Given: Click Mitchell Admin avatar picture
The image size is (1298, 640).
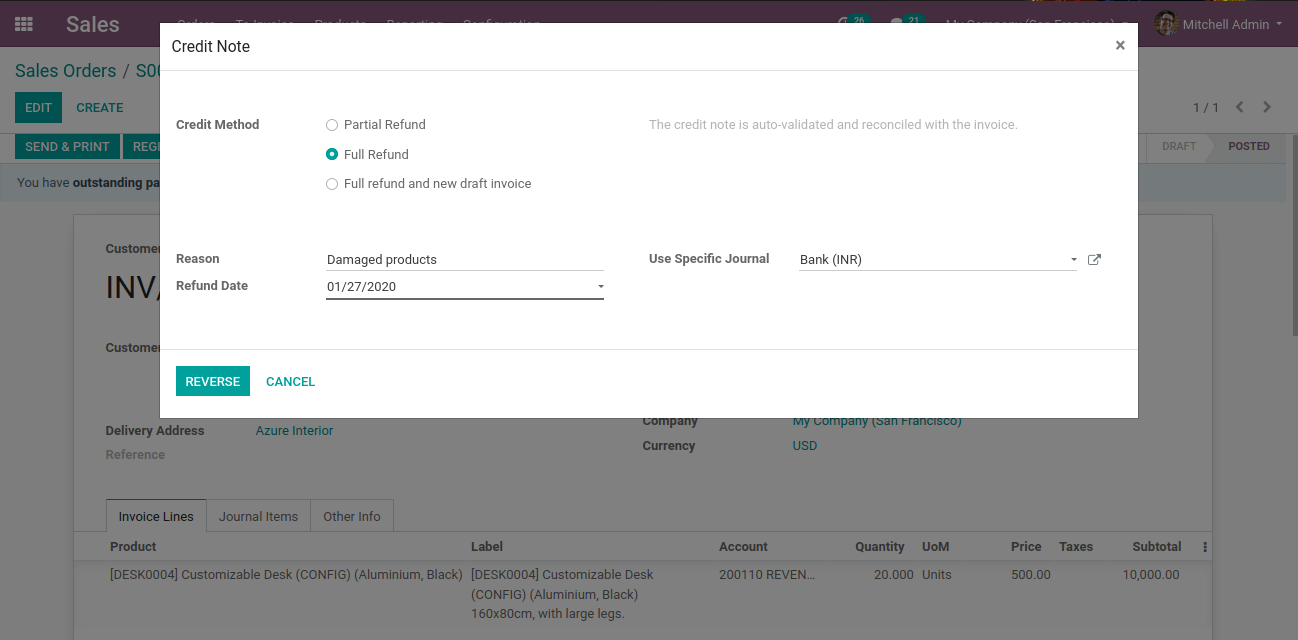Looking at the screenshot, I should [1166, 24].
